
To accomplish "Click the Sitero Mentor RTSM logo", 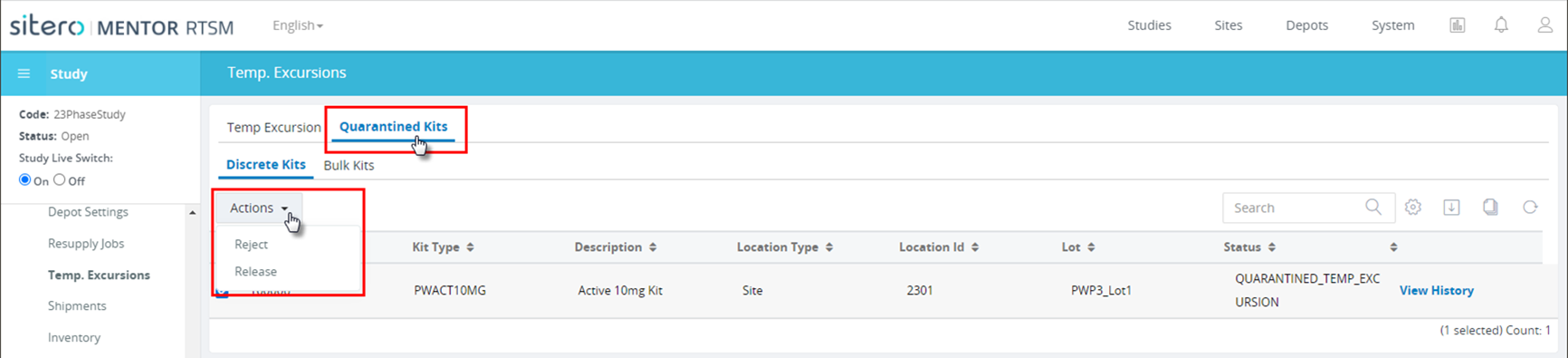I will [x=121, y=26].
